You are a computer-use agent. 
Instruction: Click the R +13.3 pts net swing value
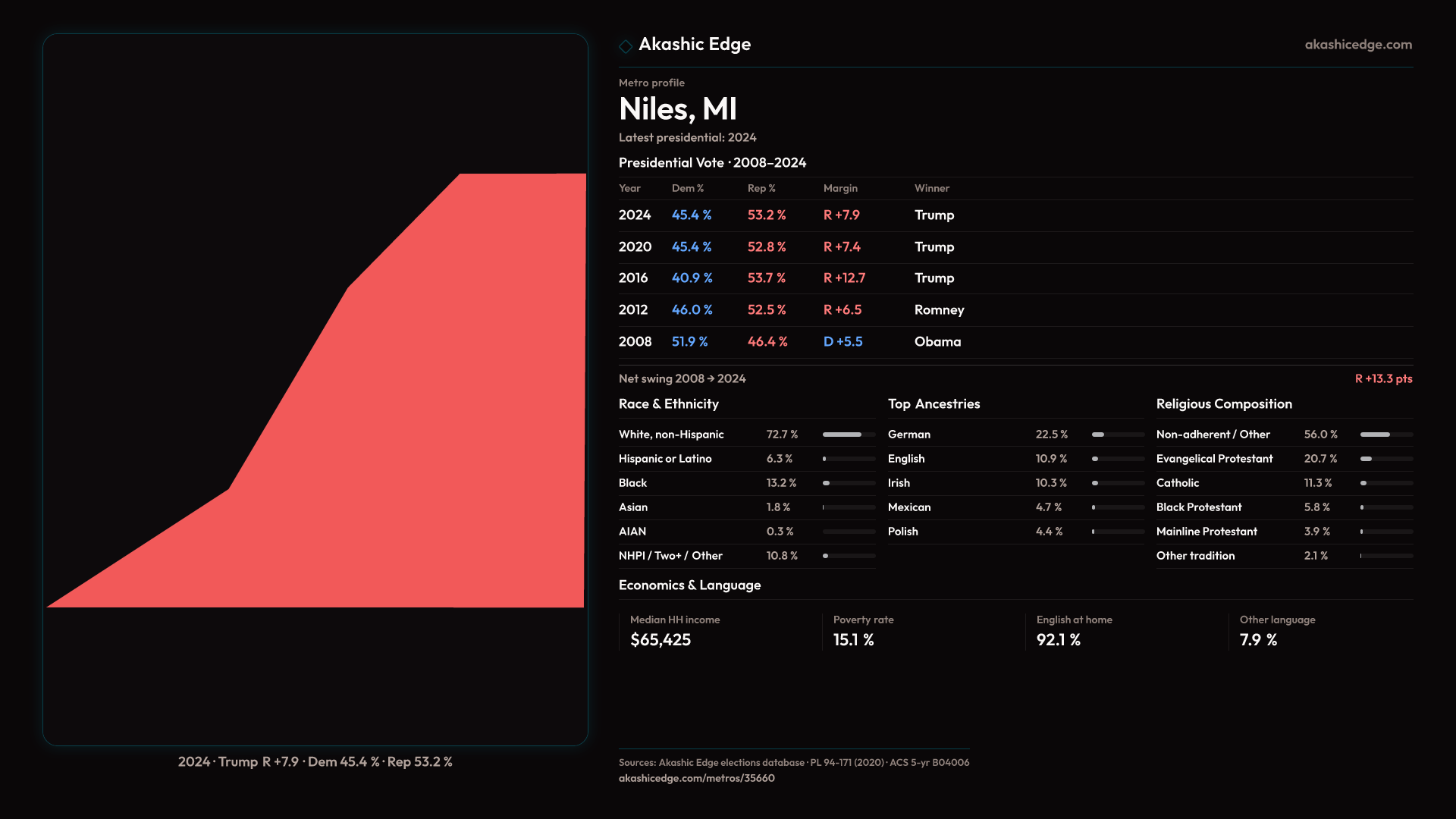pos(1382,378)
